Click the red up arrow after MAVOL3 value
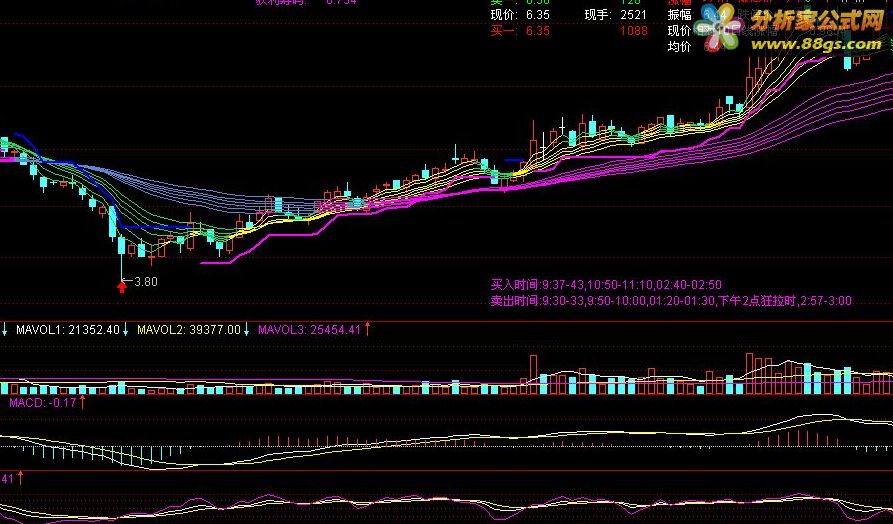 coord(367,329)
